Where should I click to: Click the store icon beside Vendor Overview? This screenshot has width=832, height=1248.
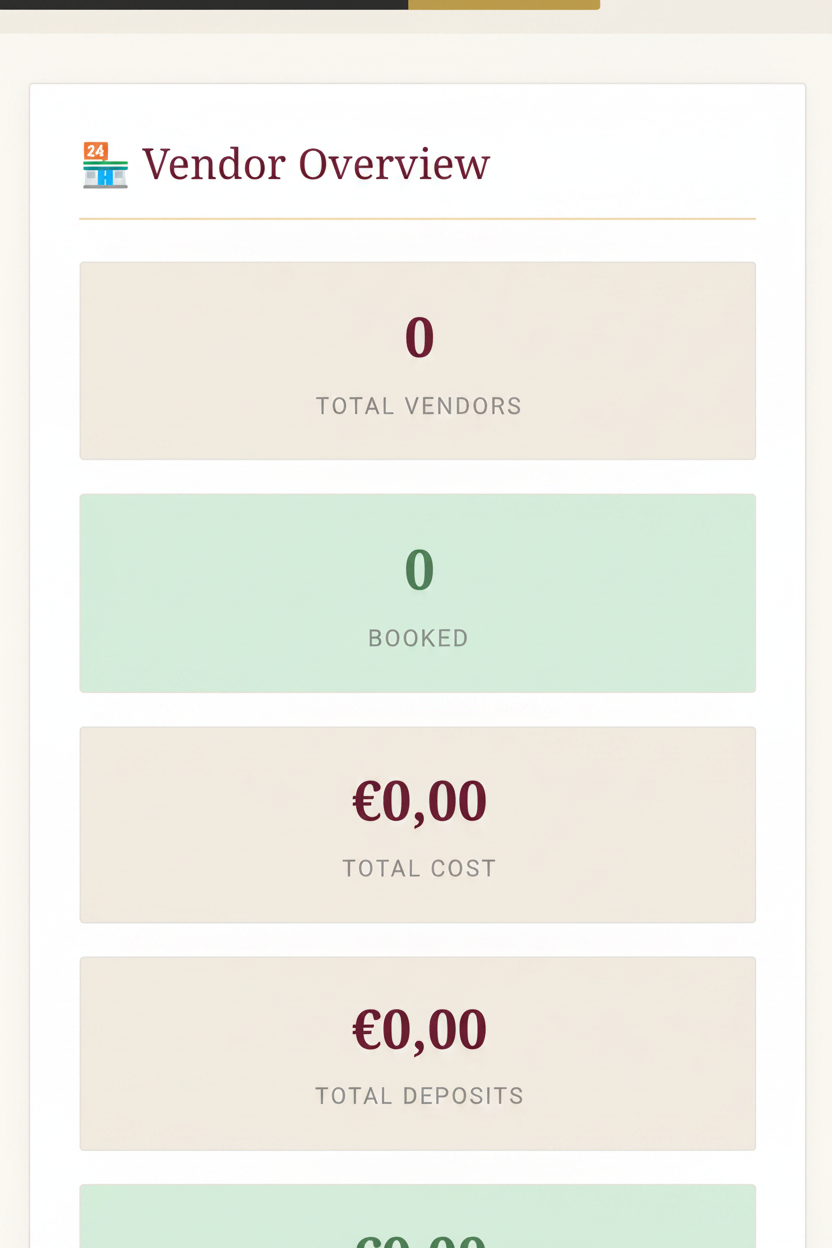click(105, 165)
